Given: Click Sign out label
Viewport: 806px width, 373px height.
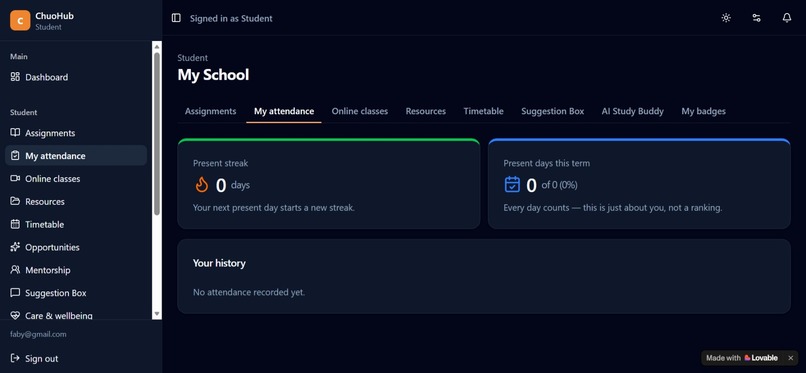Looking at the screenshot, I should [x=42, y=359].
